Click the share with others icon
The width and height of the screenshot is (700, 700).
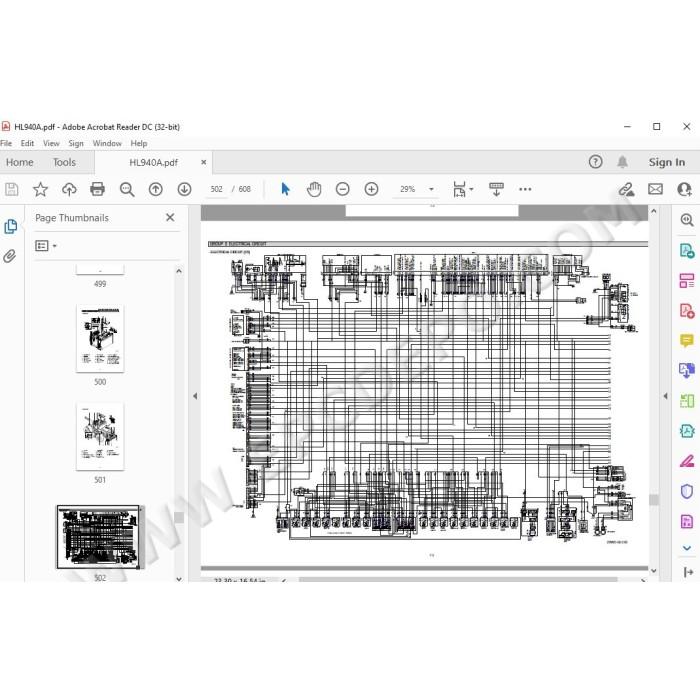[x=684, y=189]
